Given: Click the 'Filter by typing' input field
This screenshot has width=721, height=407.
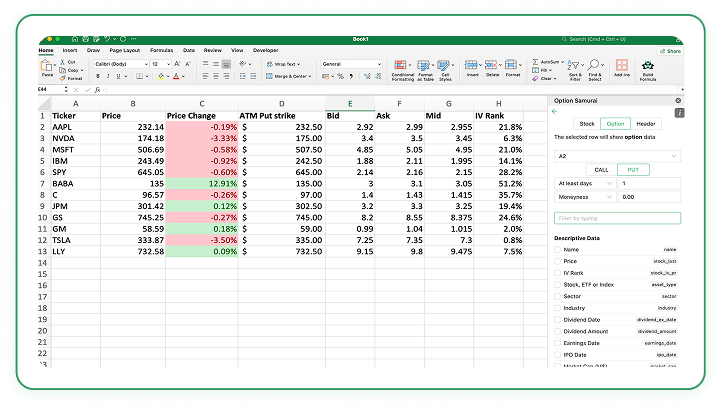Looking at the screenshot, I should coord(616,217).
